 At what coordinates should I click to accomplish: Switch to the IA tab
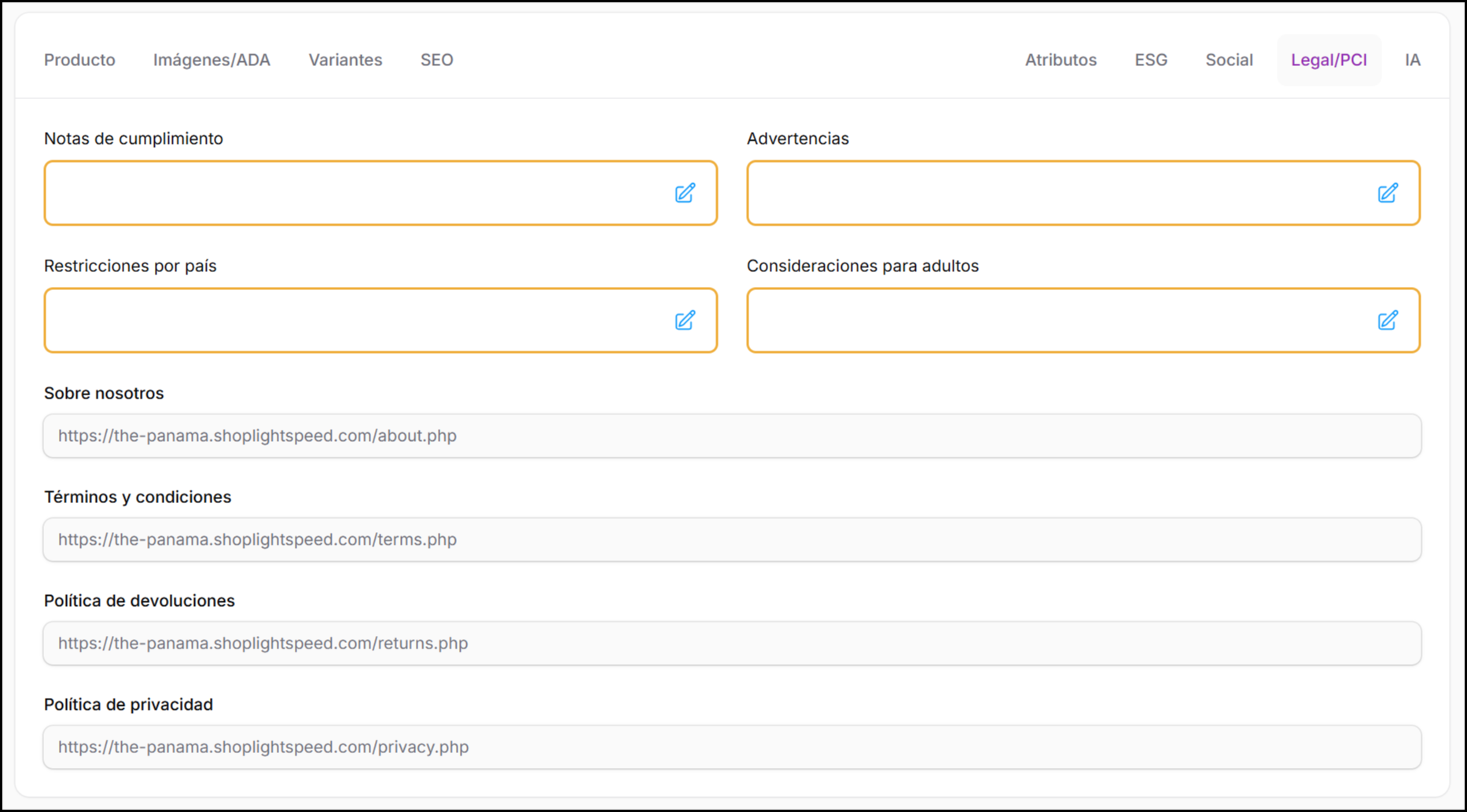coord(1412,60)
